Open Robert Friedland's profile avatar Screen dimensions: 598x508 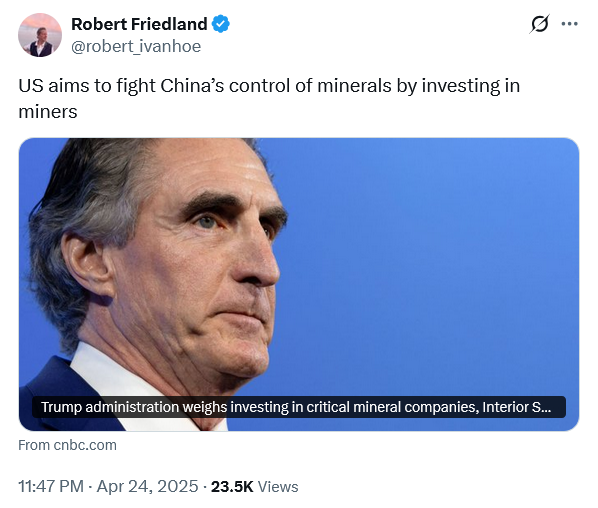40,35
